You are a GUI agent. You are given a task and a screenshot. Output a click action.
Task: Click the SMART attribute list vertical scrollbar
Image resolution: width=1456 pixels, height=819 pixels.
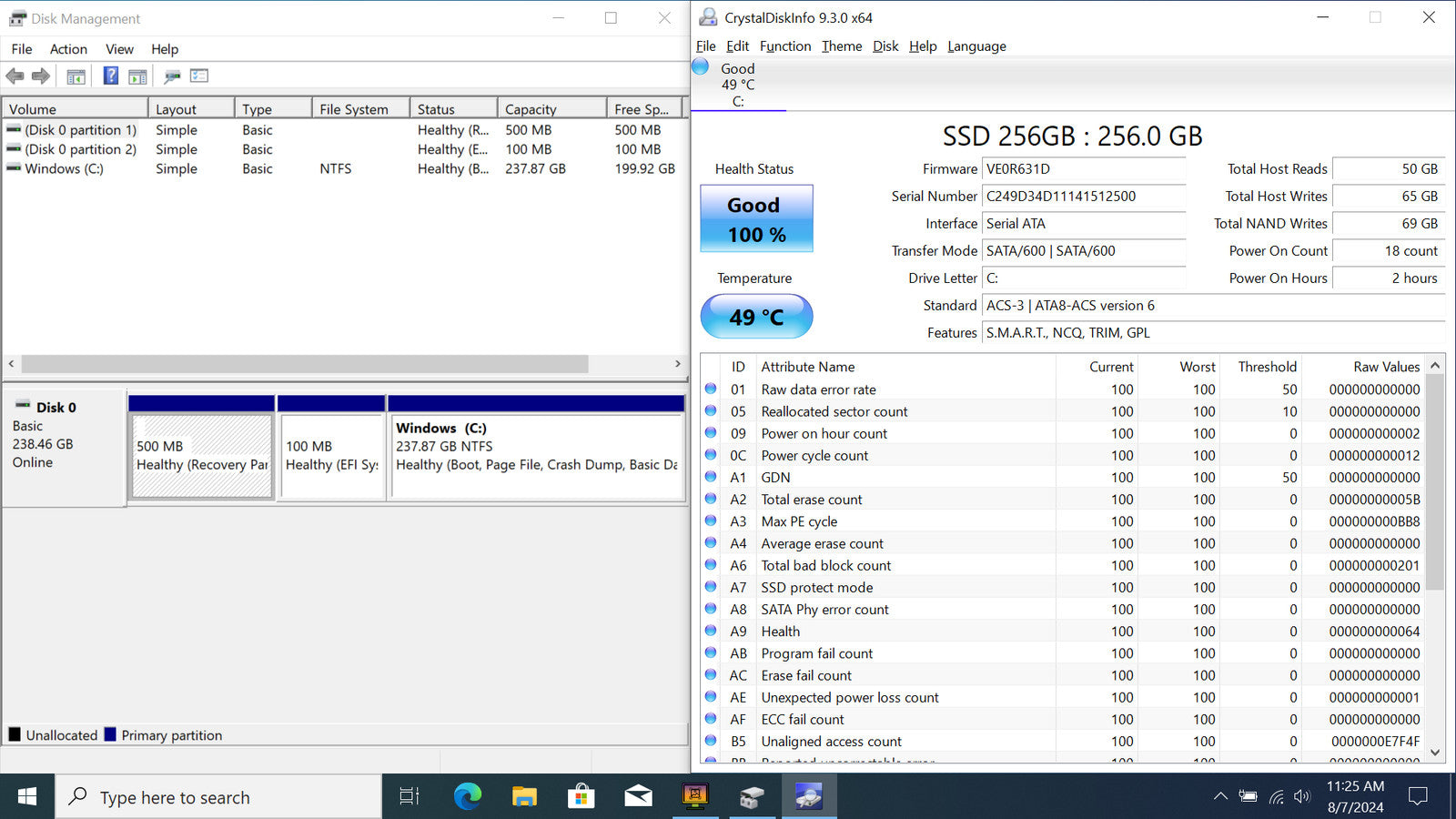click(1435, 482)
